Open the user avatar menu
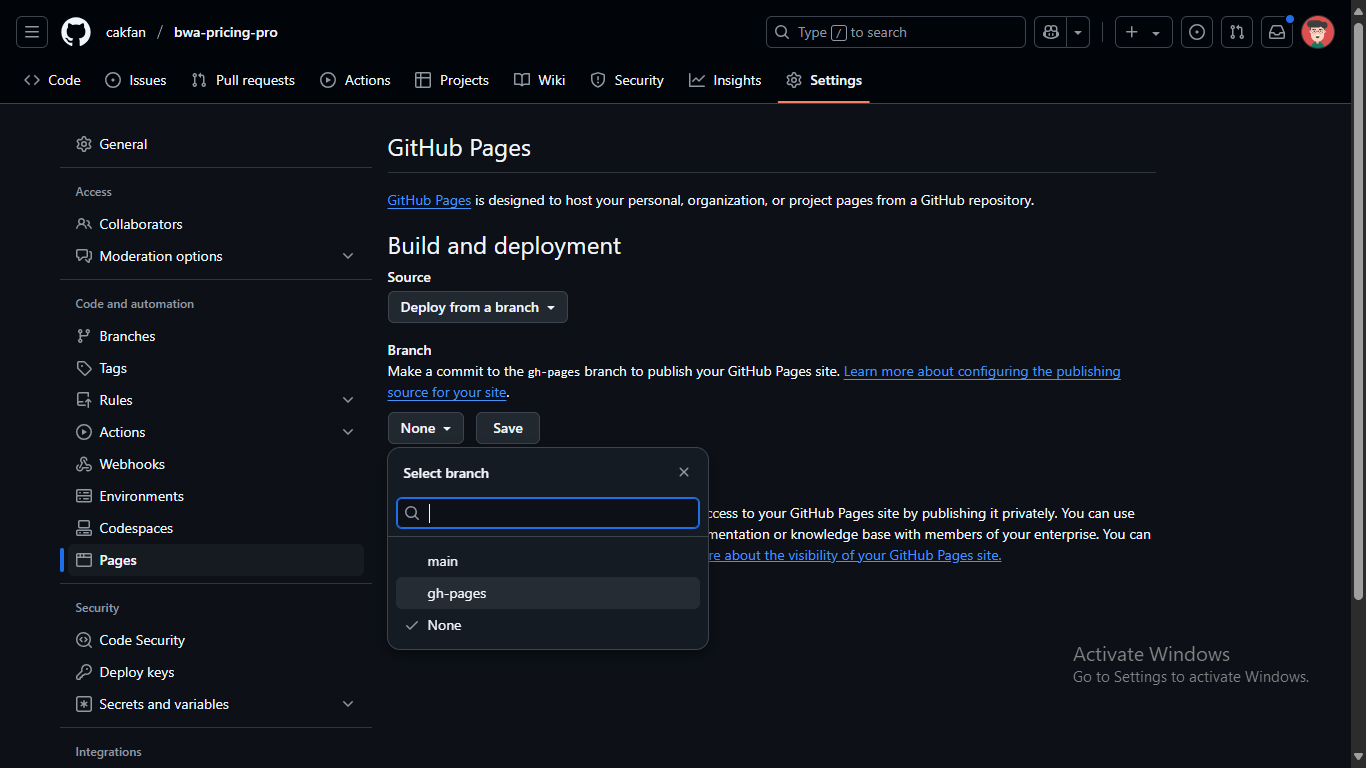Image resolution: width=1366 pixels, height=768 pixels. tap(1318, 32)
